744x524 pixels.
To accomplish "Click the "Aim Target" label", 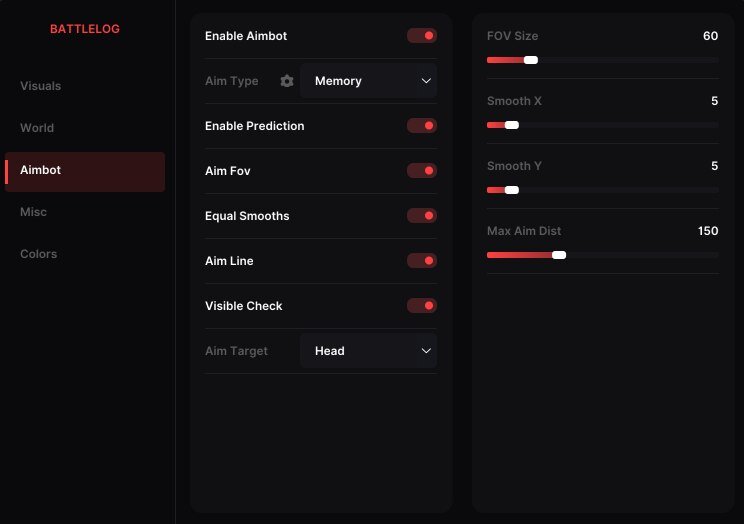I will coord(236,351).
